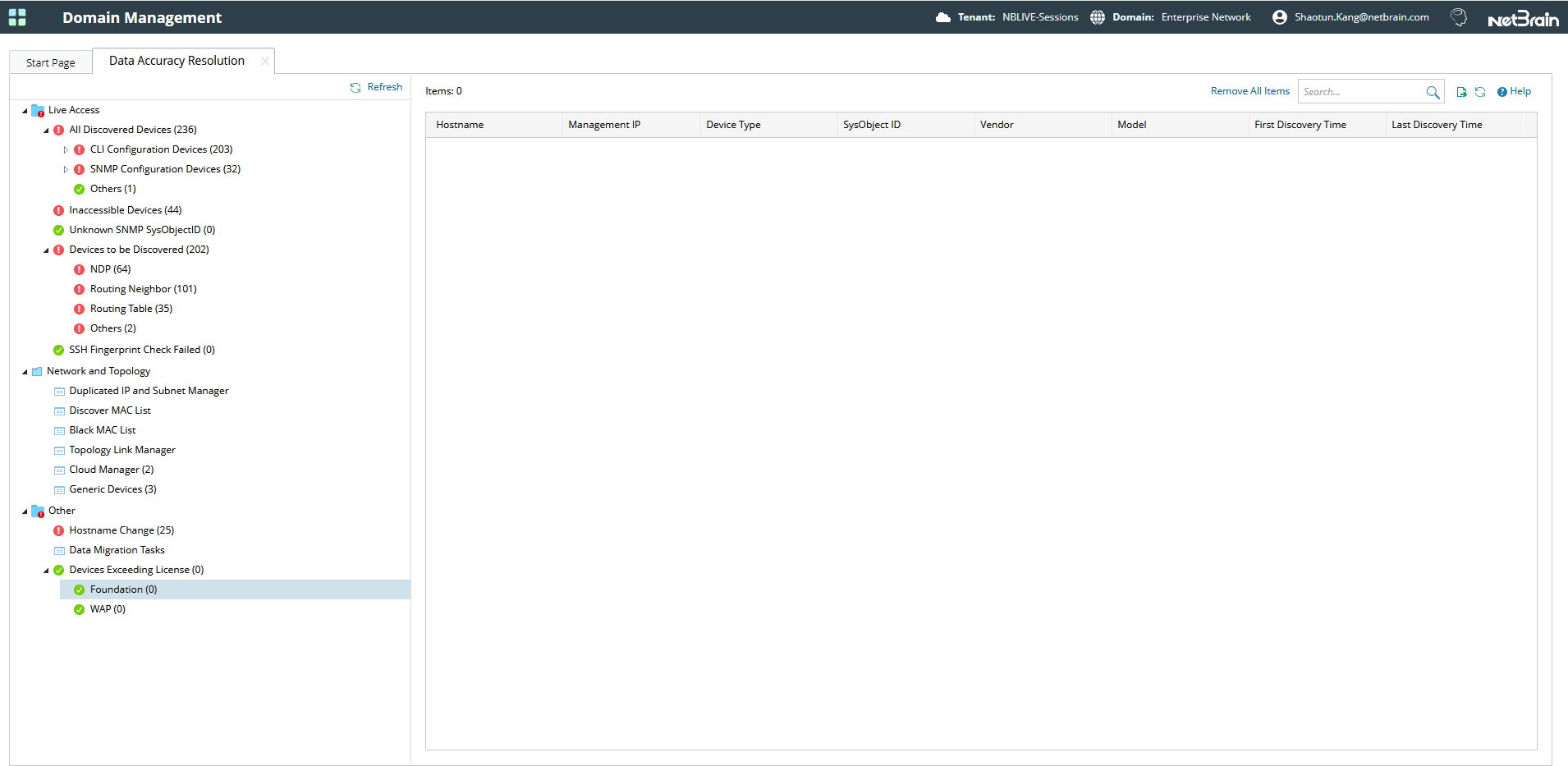Click red alert icon for Hostname Change
This screenshot has width=1568, height=766.
point(58,530)
